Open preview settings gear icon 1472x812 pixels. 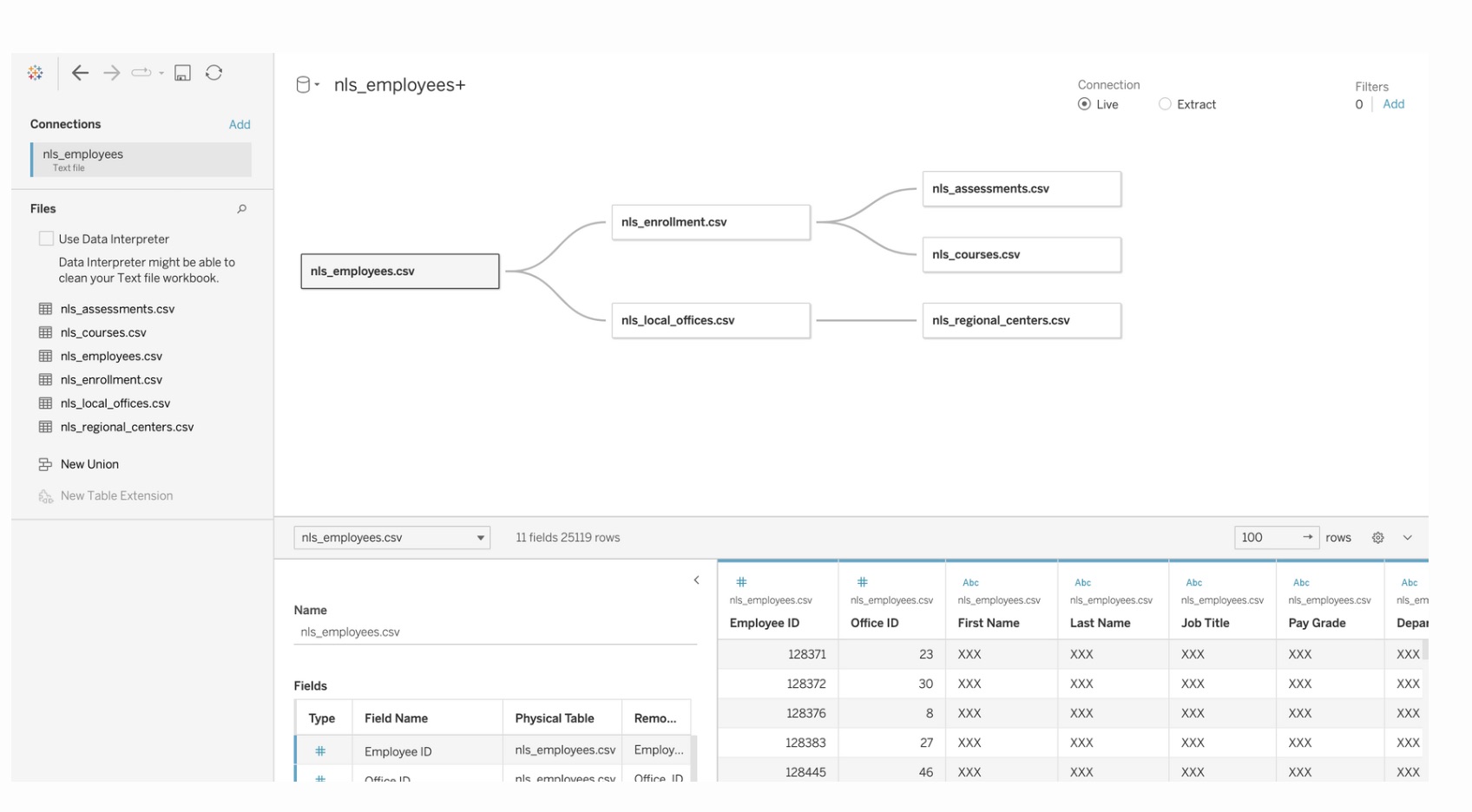(1377, 538)
